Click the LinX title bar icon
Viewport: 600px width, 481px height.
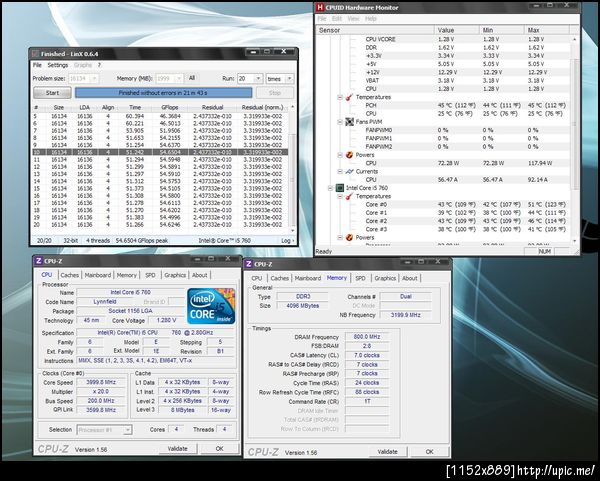coord(36,54)
